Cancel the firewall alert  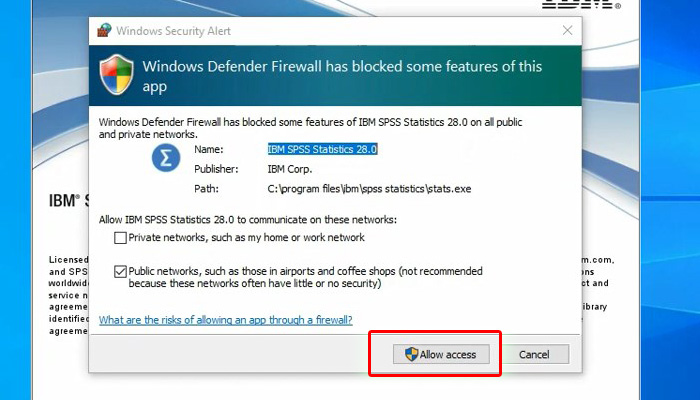pos(534,354)
